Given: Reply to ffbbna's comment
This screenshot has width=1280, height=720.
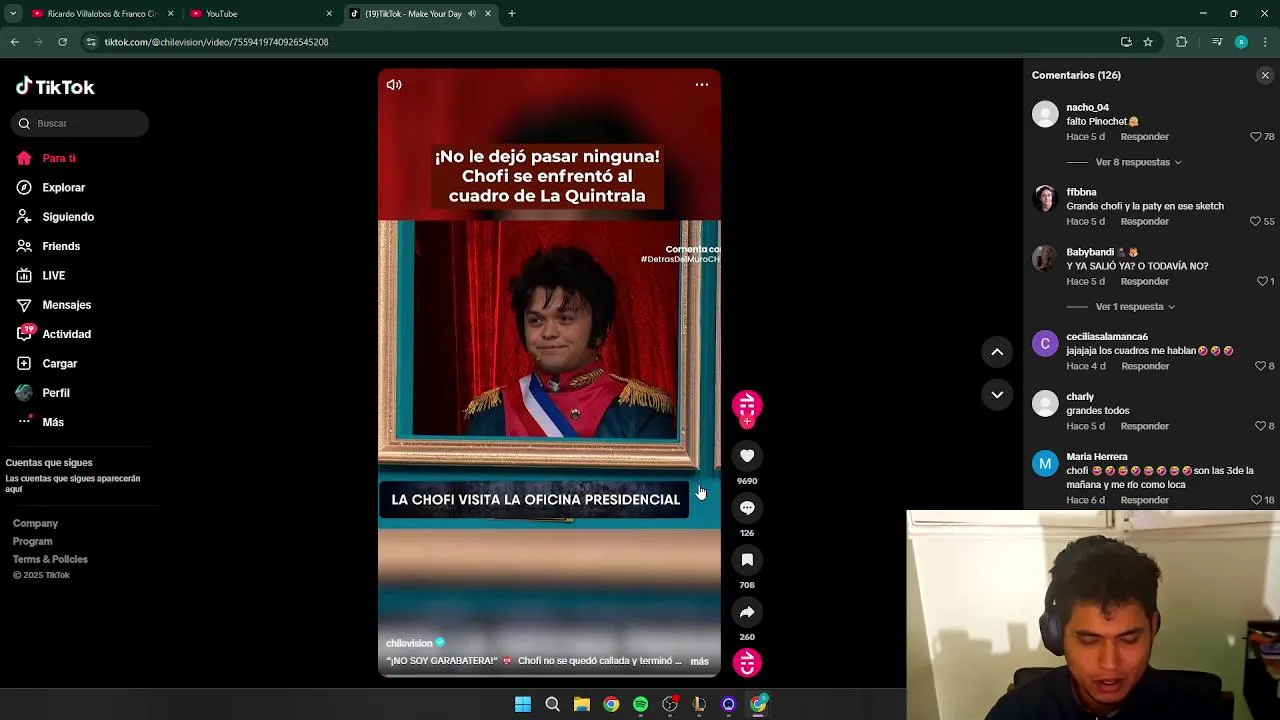Looking at the screenshot, I should tap(1144, 222).
